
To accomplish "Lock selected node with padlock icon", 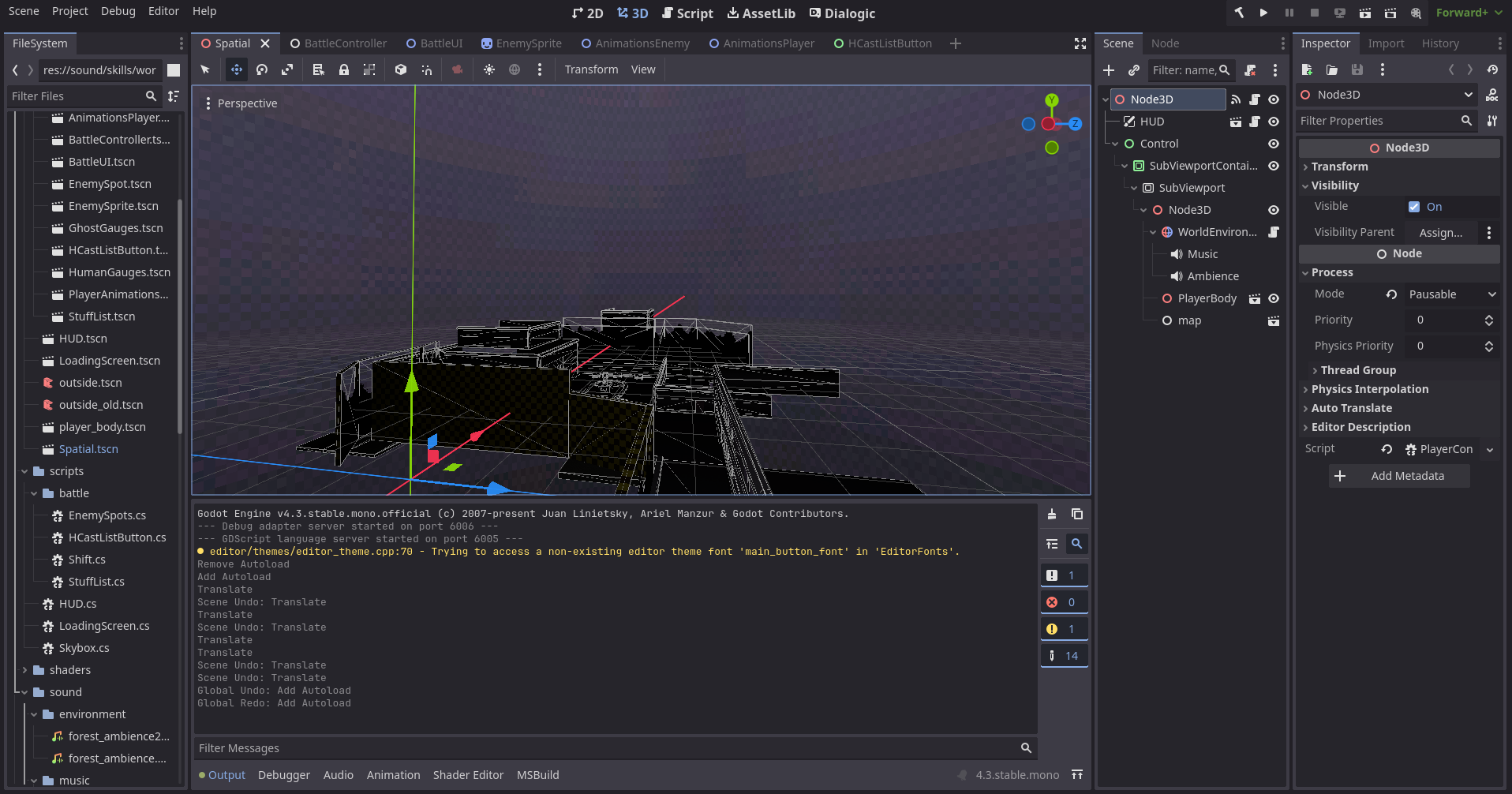I will point(344,69).
